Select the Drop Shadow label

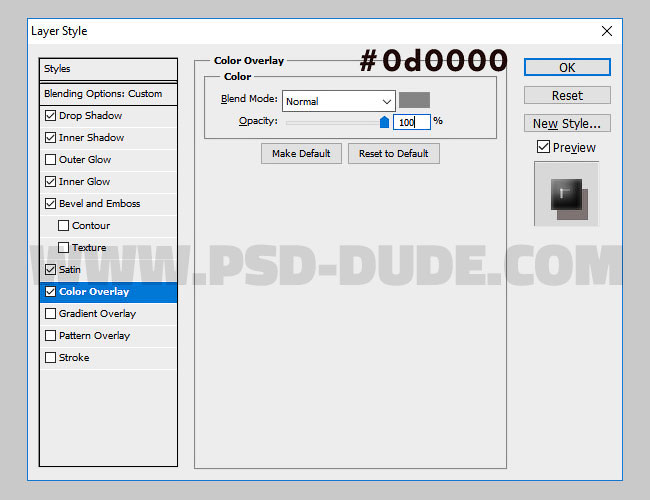90,116
